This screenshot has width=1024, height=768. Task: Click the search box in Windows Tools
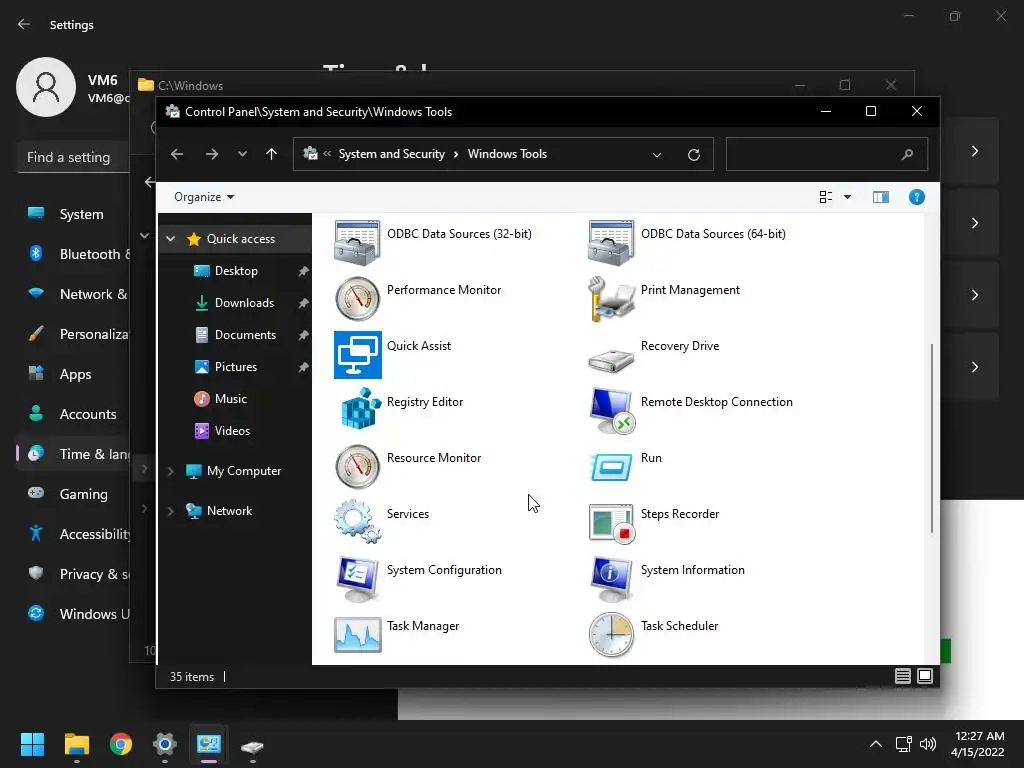point(826,155)
